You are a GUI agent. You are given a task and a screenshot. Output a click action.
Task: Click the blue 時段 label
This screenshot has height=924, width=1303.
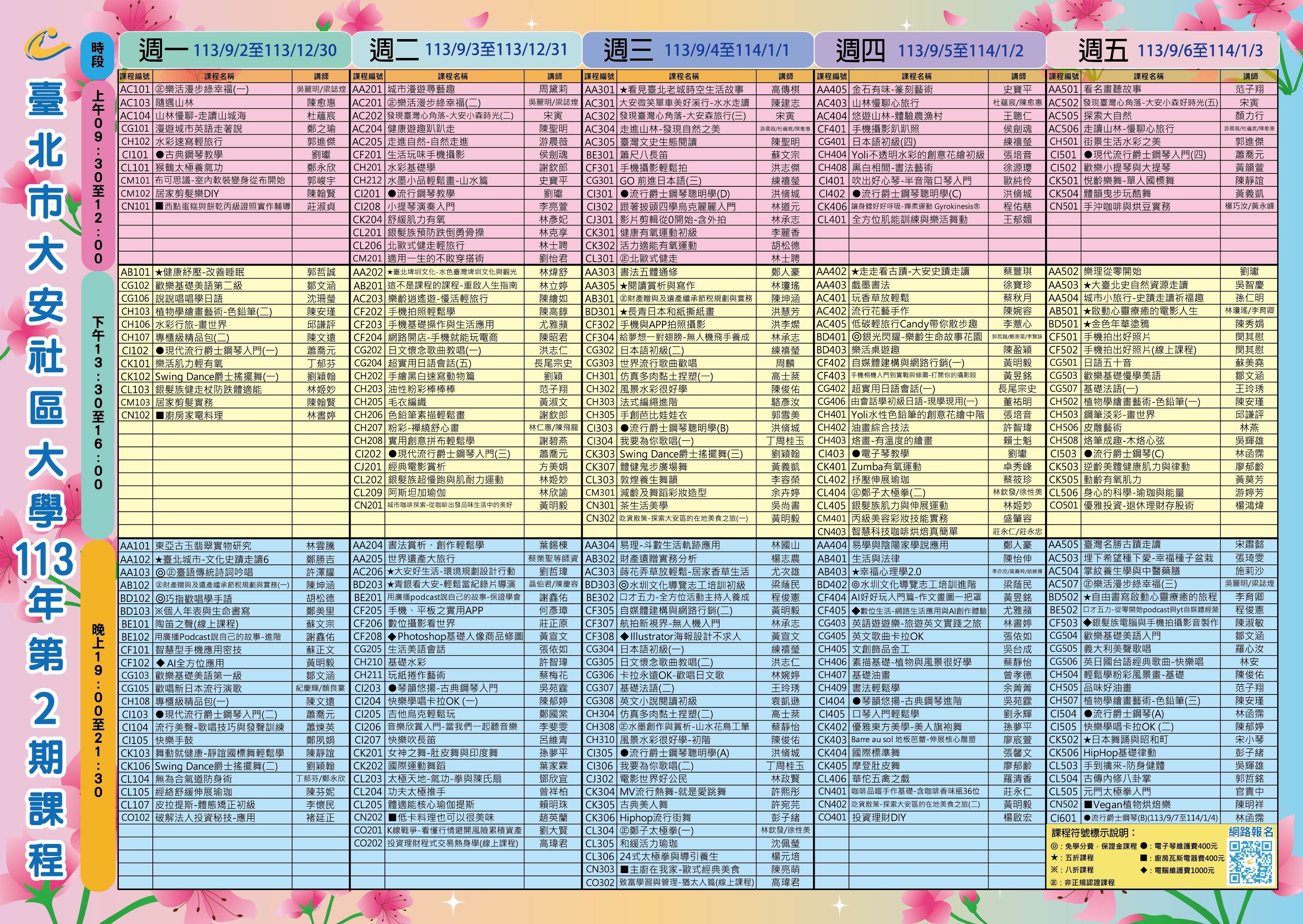click(x=98, y=55)
